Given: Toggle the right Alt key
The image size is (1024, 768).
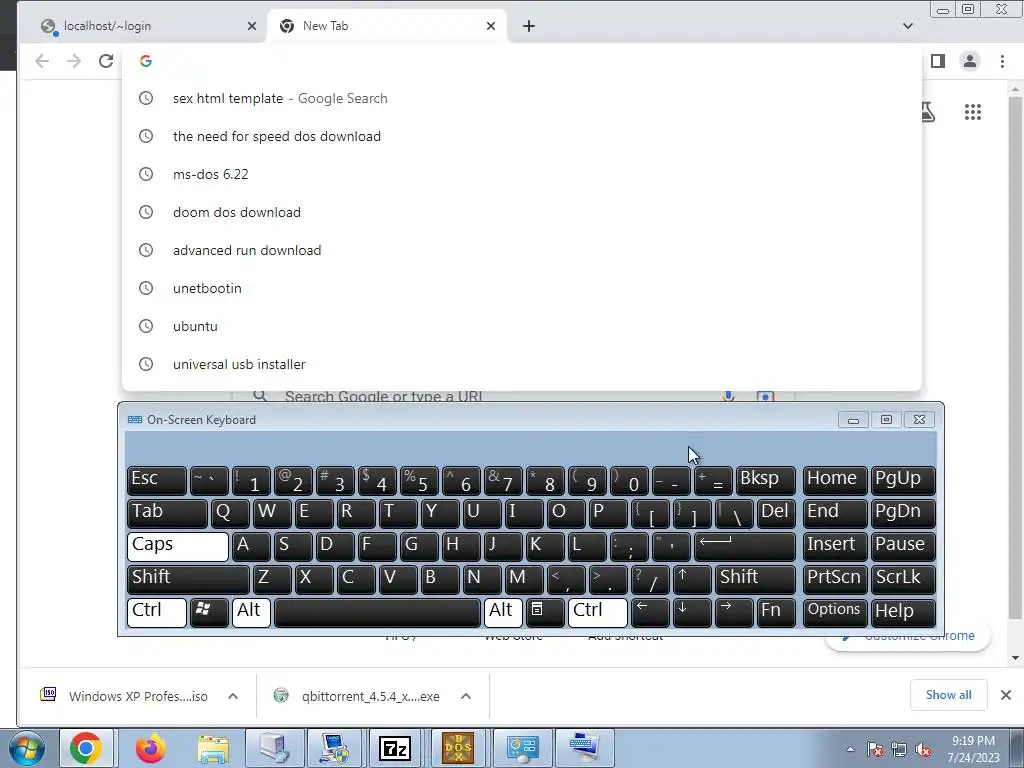Looking at the screenshot, I should tap(504, 612).
